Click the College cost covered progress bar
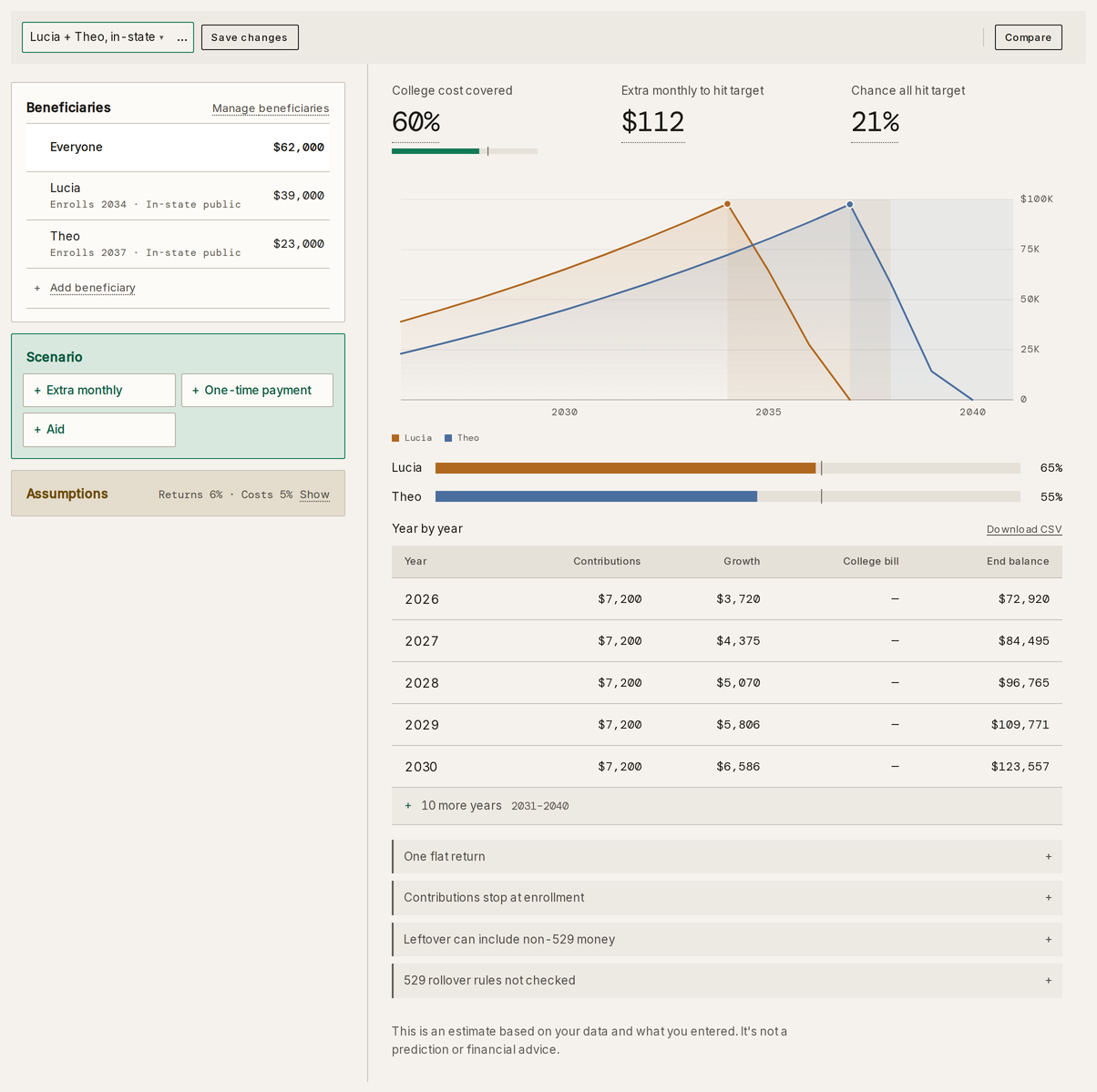Viewport: 1097px width, 1092px height. 465,151
